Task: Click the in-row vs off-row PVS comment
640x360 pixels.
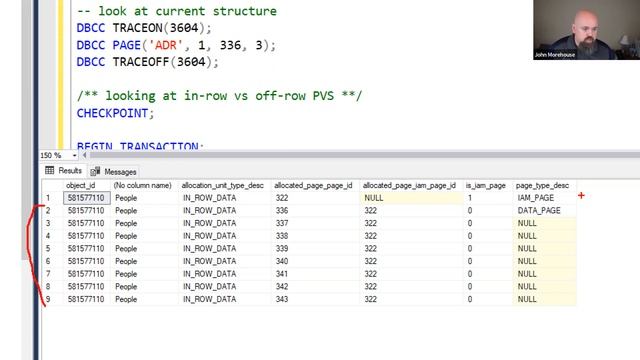Action: click(x=220, y=96)
